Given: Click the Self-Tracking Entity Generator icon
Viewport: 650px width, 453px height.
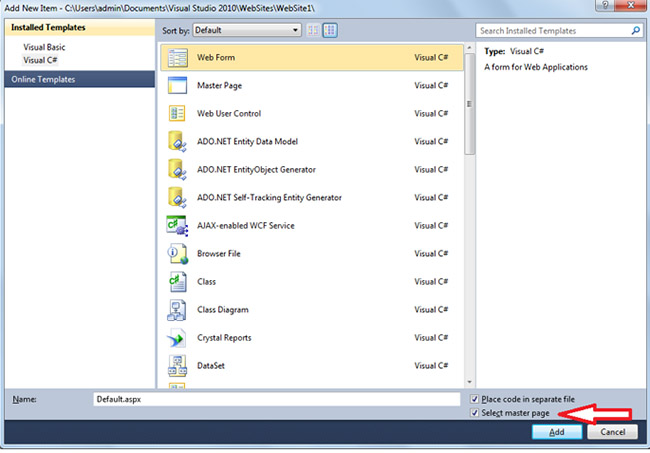Looking at the screenshot, I should pyautogui.click(x=177, y=197).
